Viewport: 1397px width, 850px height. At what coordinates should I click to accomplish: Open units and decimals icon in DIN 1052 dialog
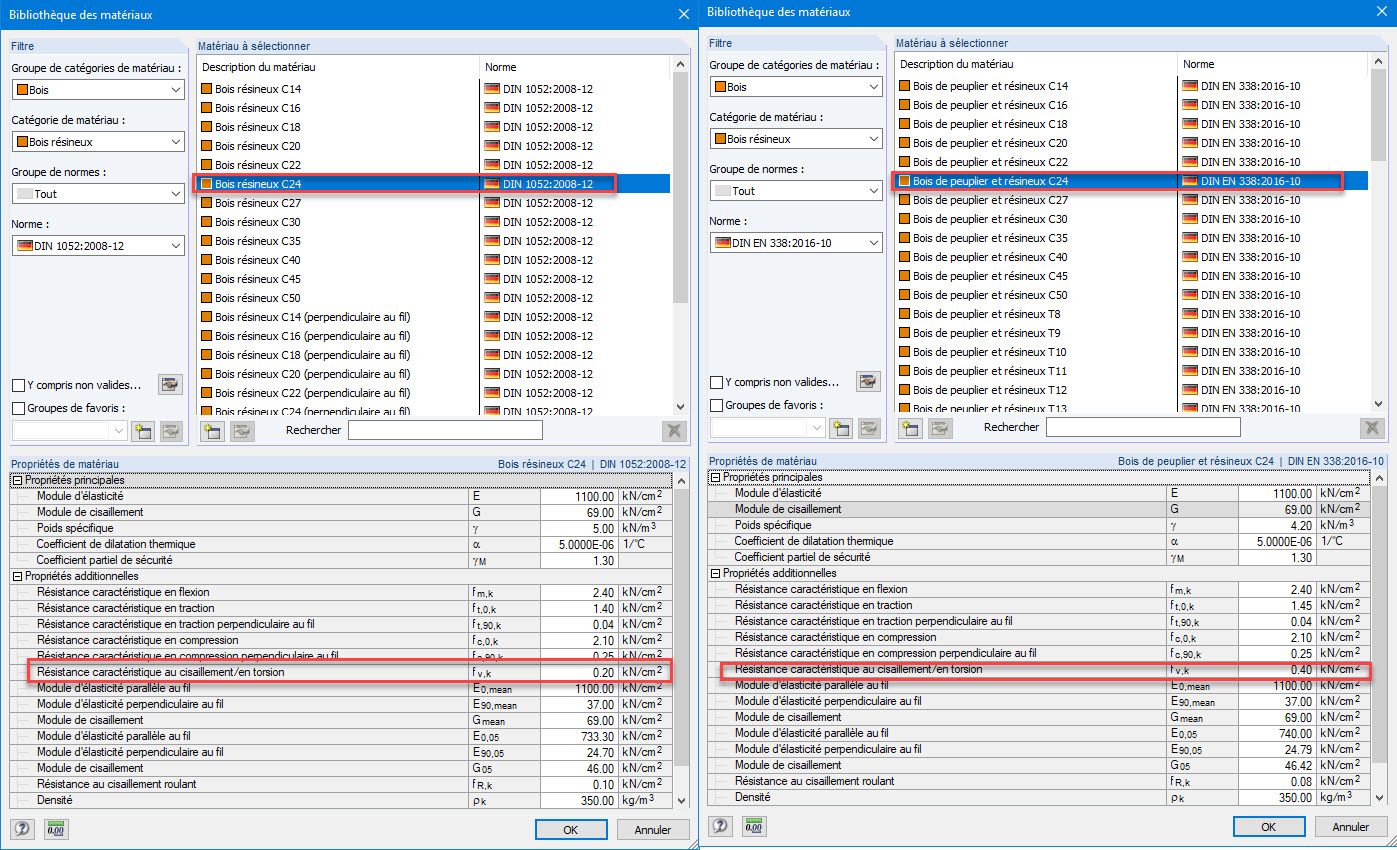tap(55, 829)
